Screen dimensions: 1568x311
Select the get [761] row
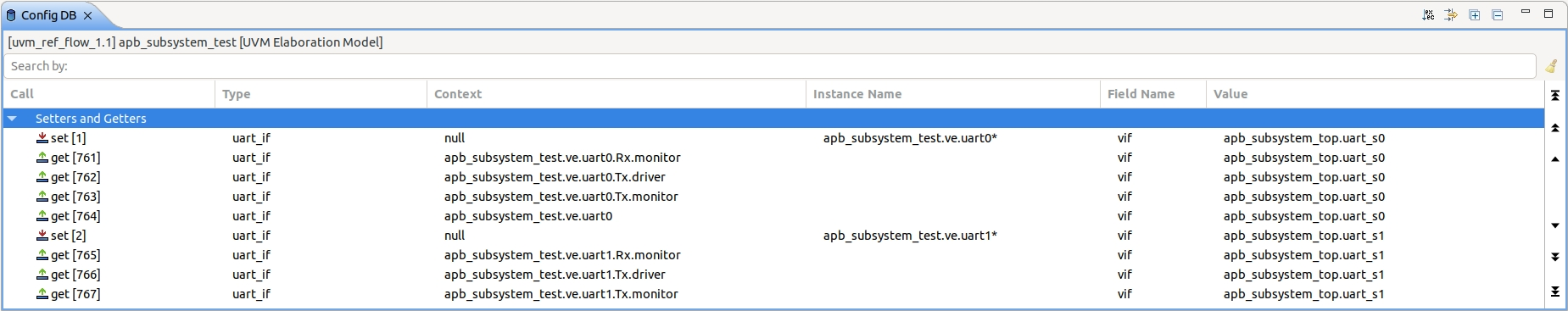(773, 158)
